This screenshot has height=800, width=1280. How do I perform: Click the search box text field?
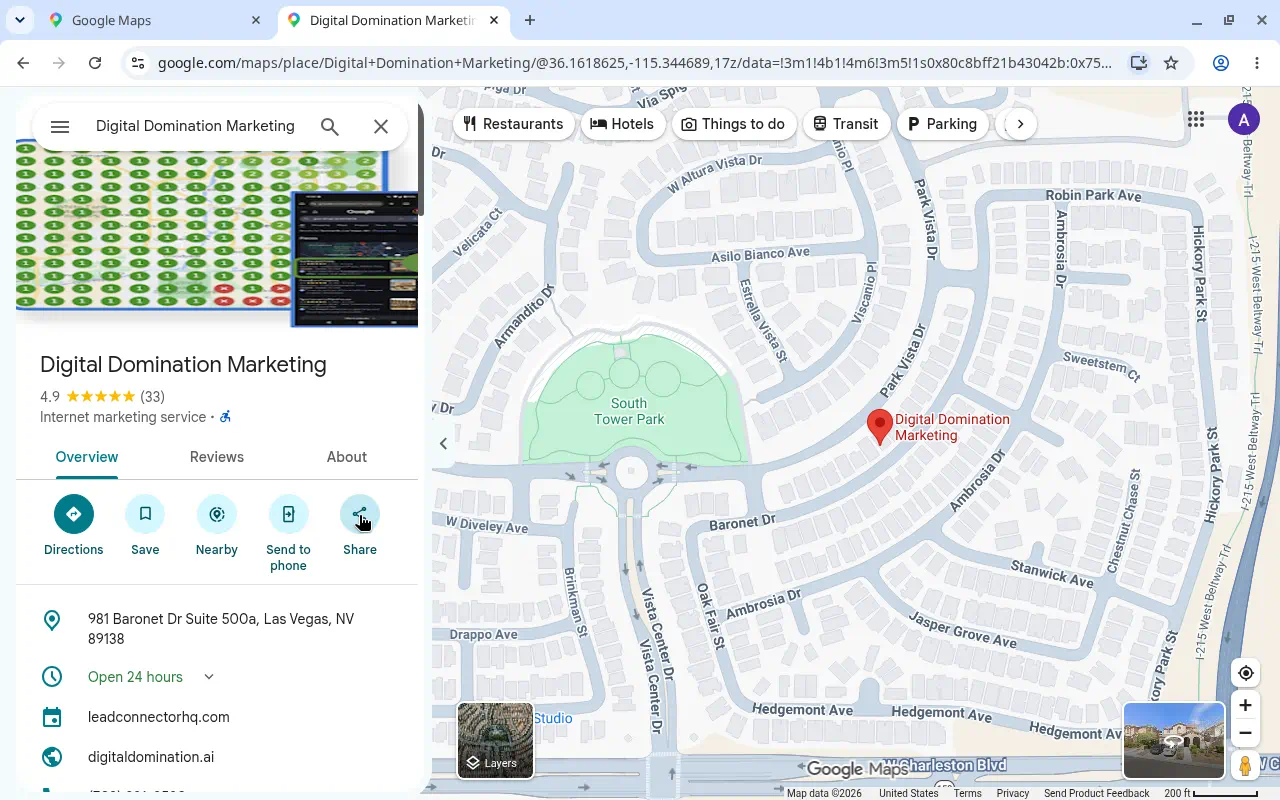click(x=196, y=126)
